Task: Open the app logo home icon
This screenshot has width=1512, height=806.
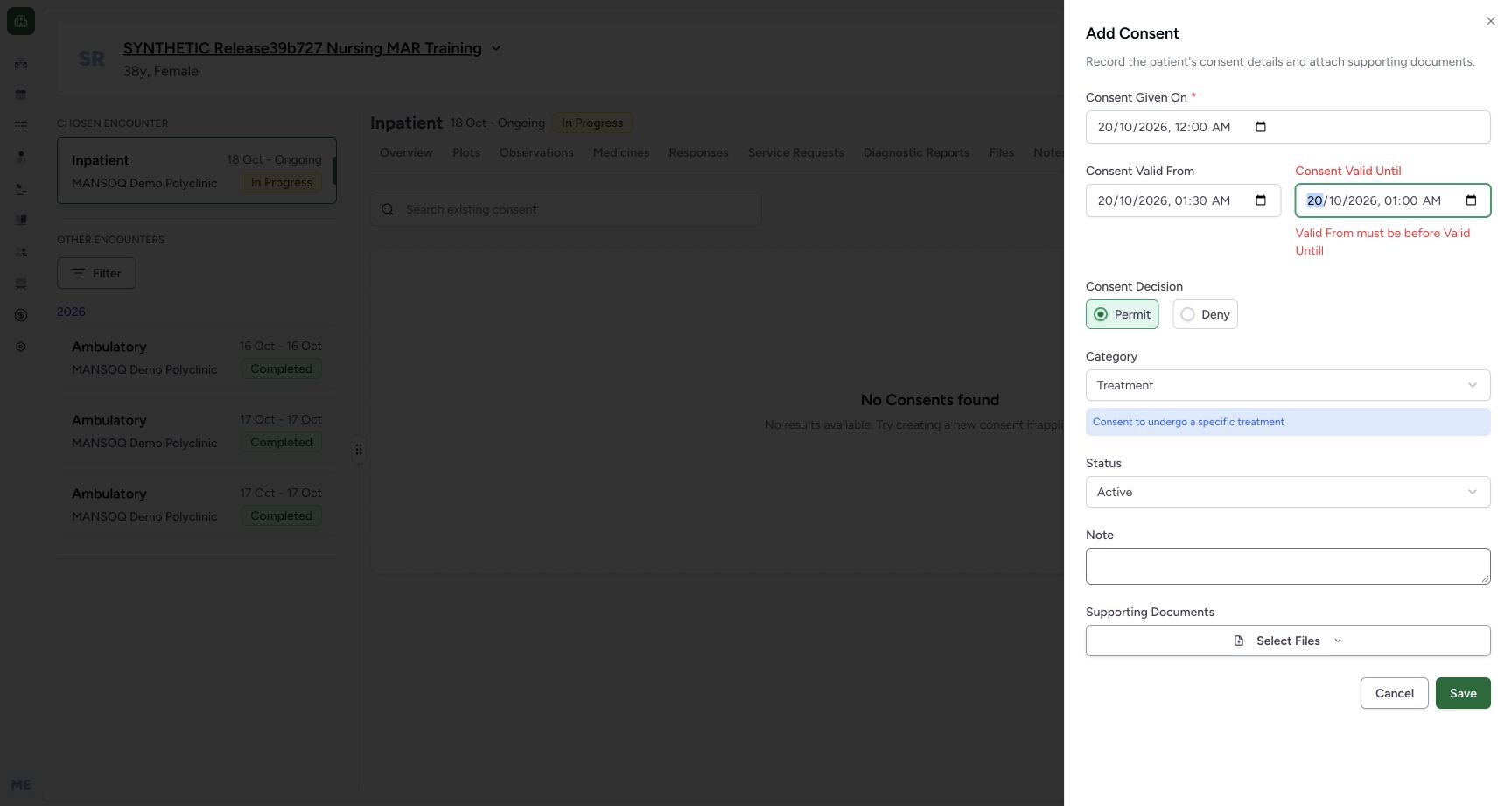Action: [x=21, y=21]
